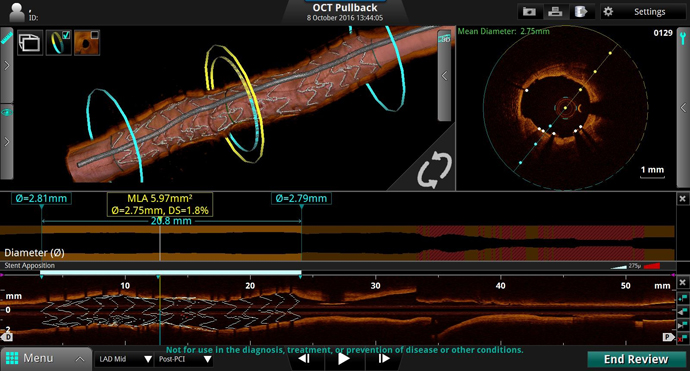690x371 pixels.
Task: Toggle the eye visibility icon on left panel
Action: click(7, 113)
